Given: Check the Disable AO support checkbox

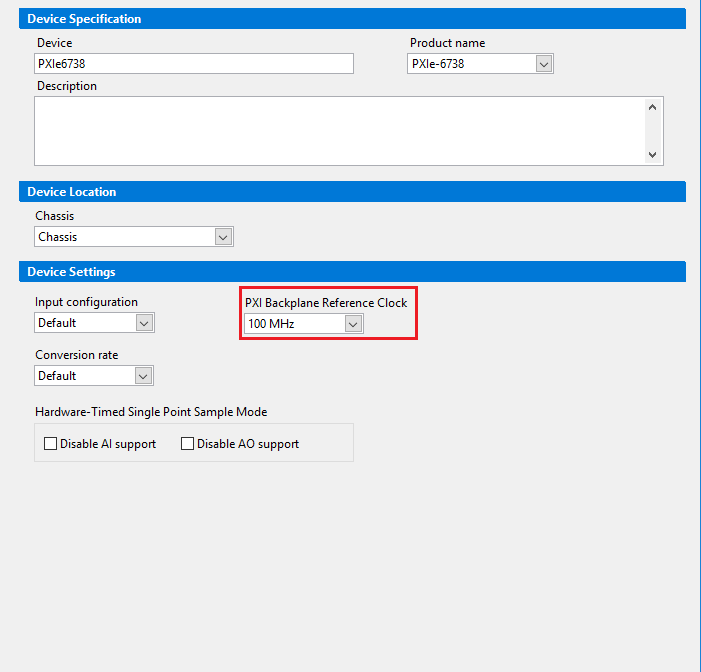Looking at the screenshot, I should 187,444.
